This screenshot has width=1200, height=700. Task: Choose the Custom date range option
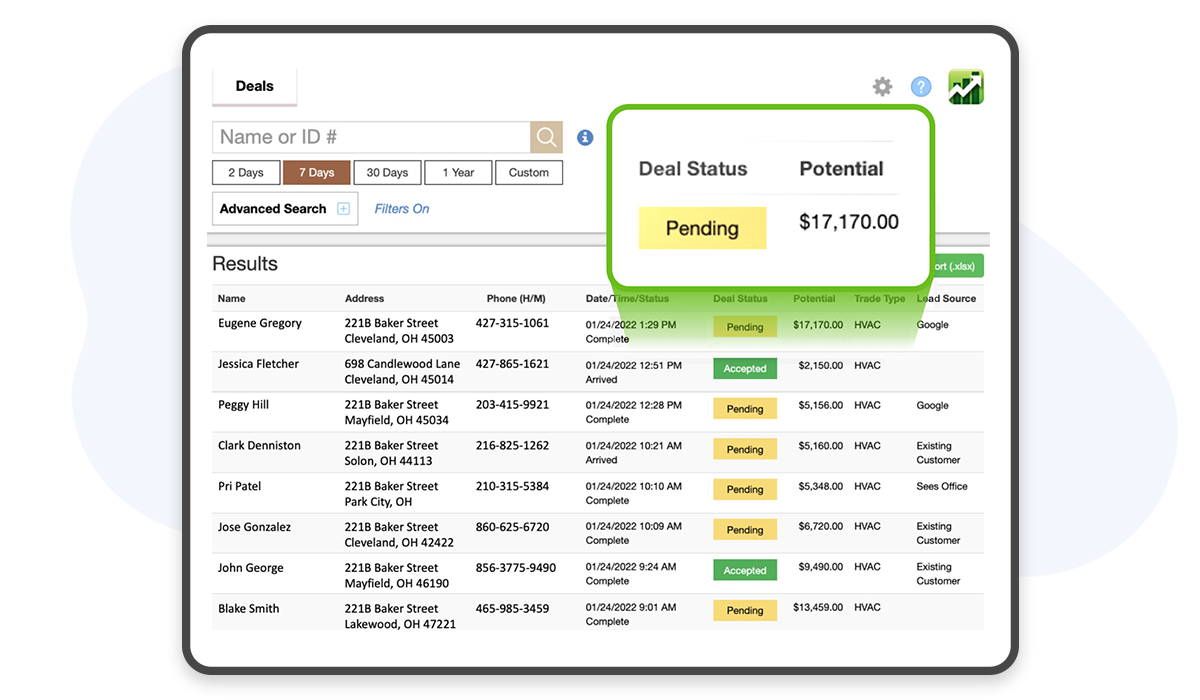click(x=528, y=173)
